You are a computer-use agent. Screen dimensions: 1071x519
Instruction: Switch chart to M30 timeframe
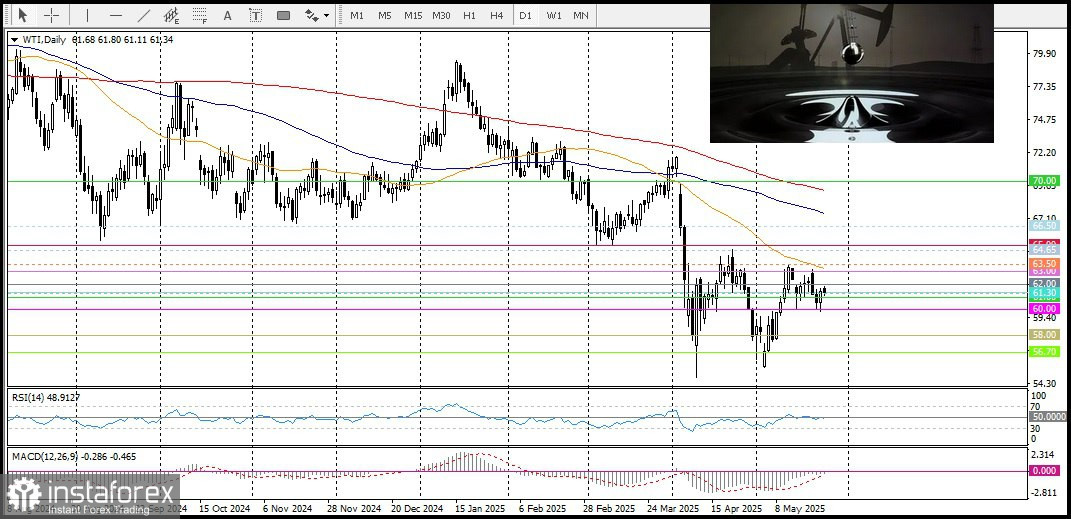click(x=441, y=15)
